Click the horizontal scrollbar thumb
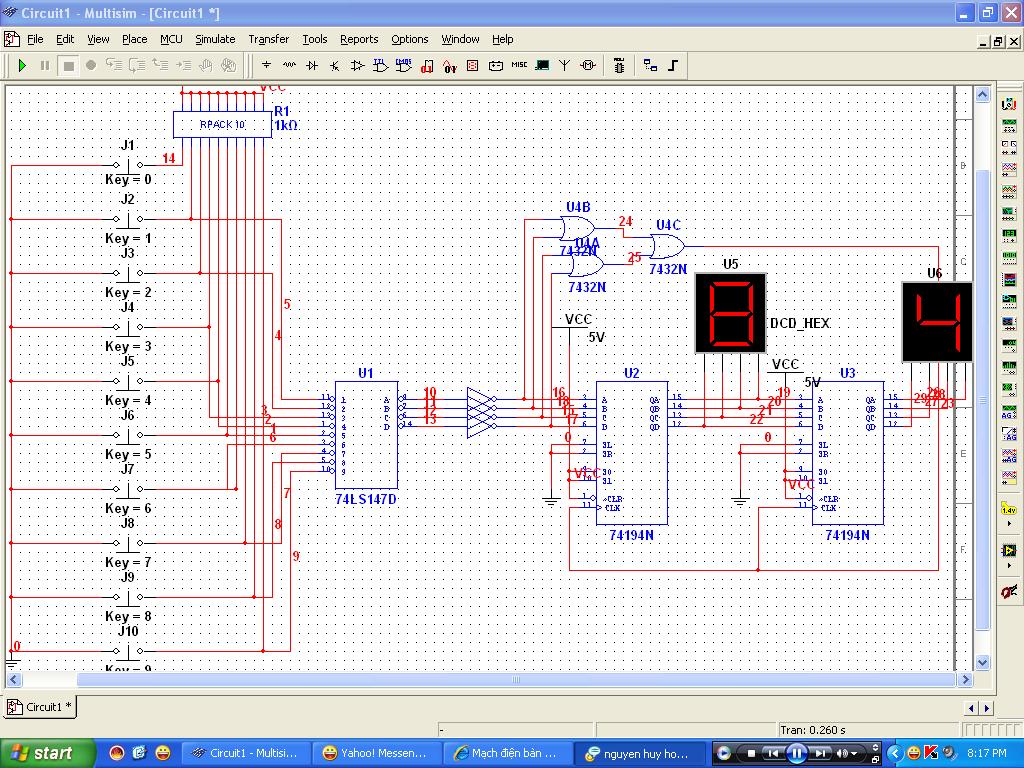The width and height of the screenshot is (1024, 768). (516, 680)
